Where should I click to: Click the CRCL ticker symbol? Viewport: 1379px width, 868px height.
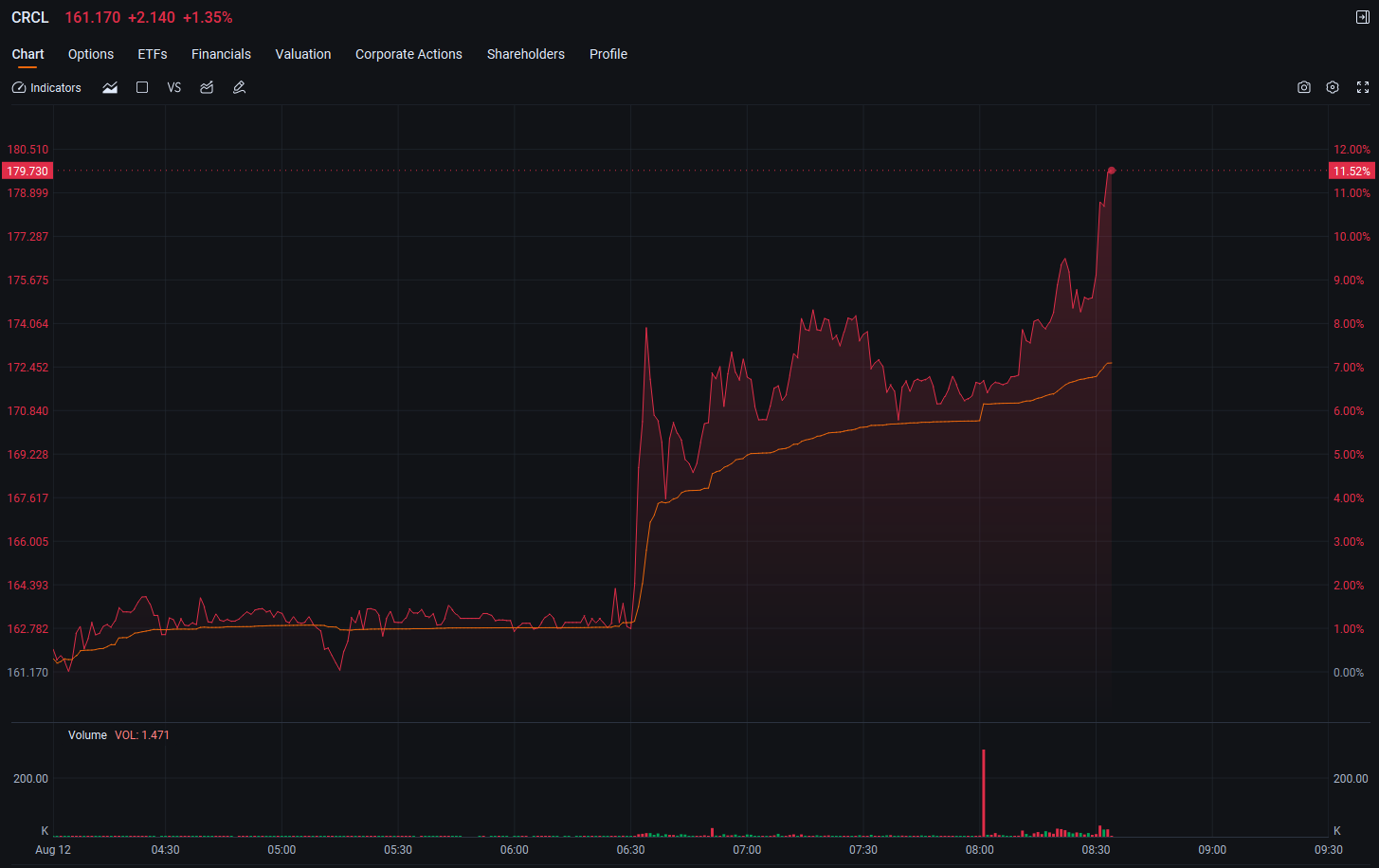pyautogui.click(x=30, y=17)
